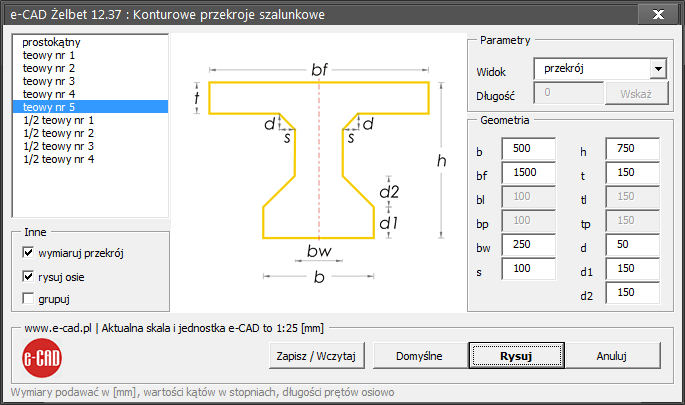Click the Widok combo box showing 'przekrój'

point(600,69)
